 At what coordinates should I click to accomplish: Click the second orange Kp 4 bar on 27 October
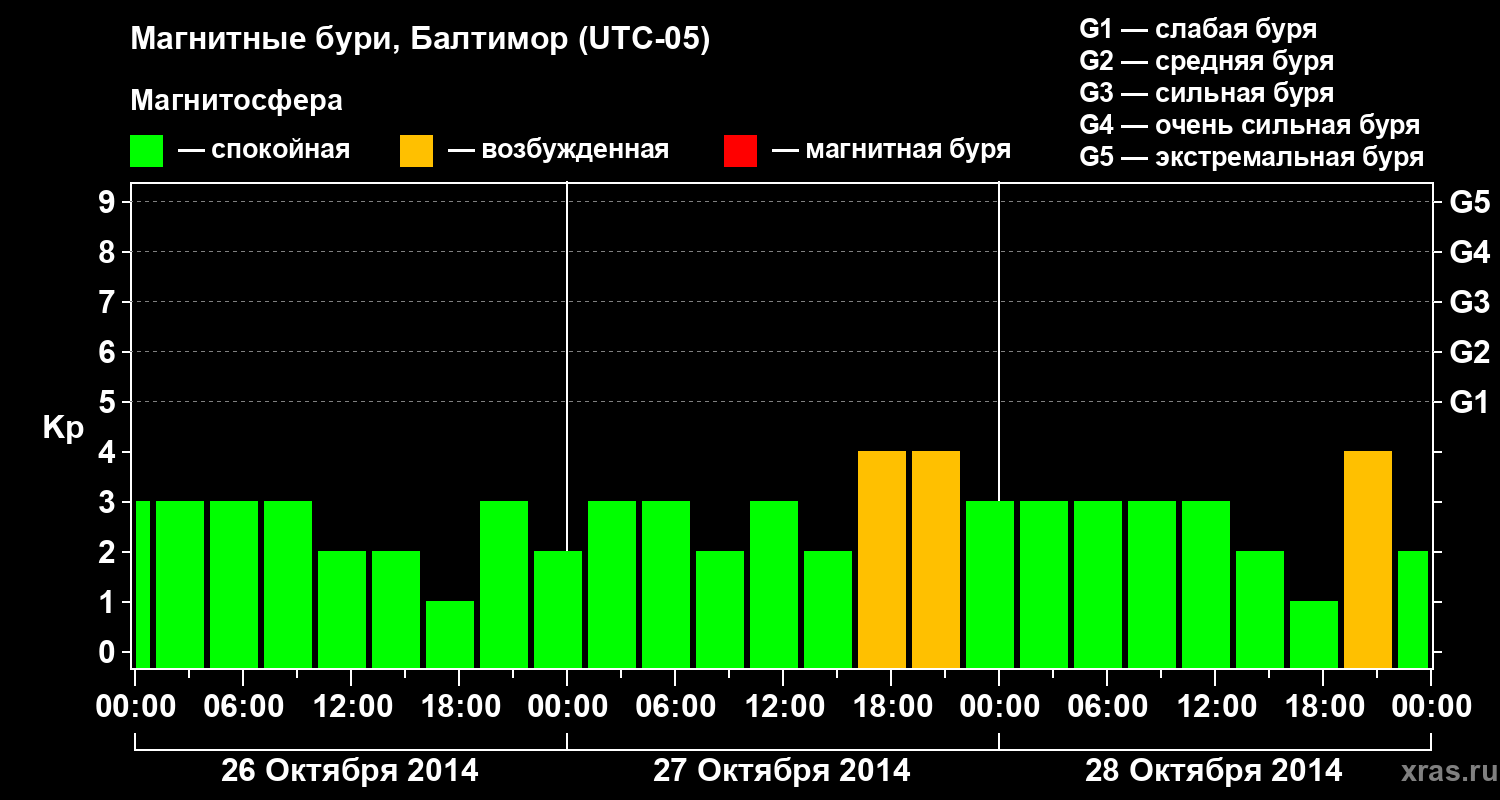[x=936, y=560]
